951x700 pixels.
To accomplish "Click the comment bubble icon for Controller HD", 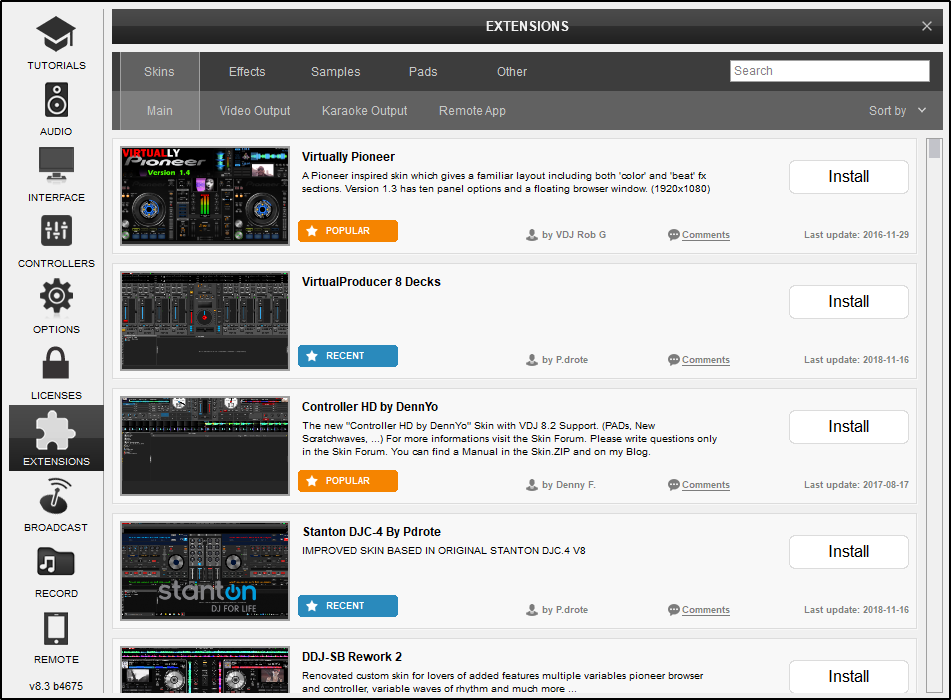I will point(673,485).
